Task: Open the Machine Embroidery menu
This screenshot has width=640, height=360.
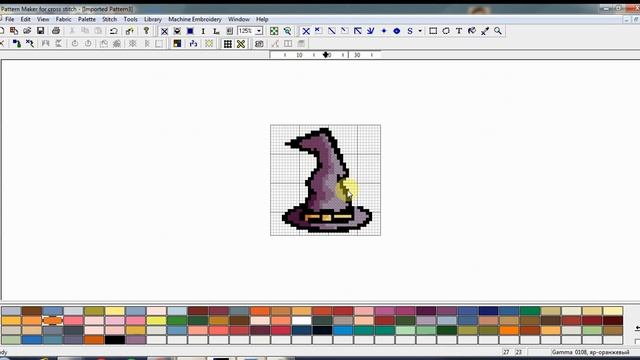Action: (x=195, y=19)
